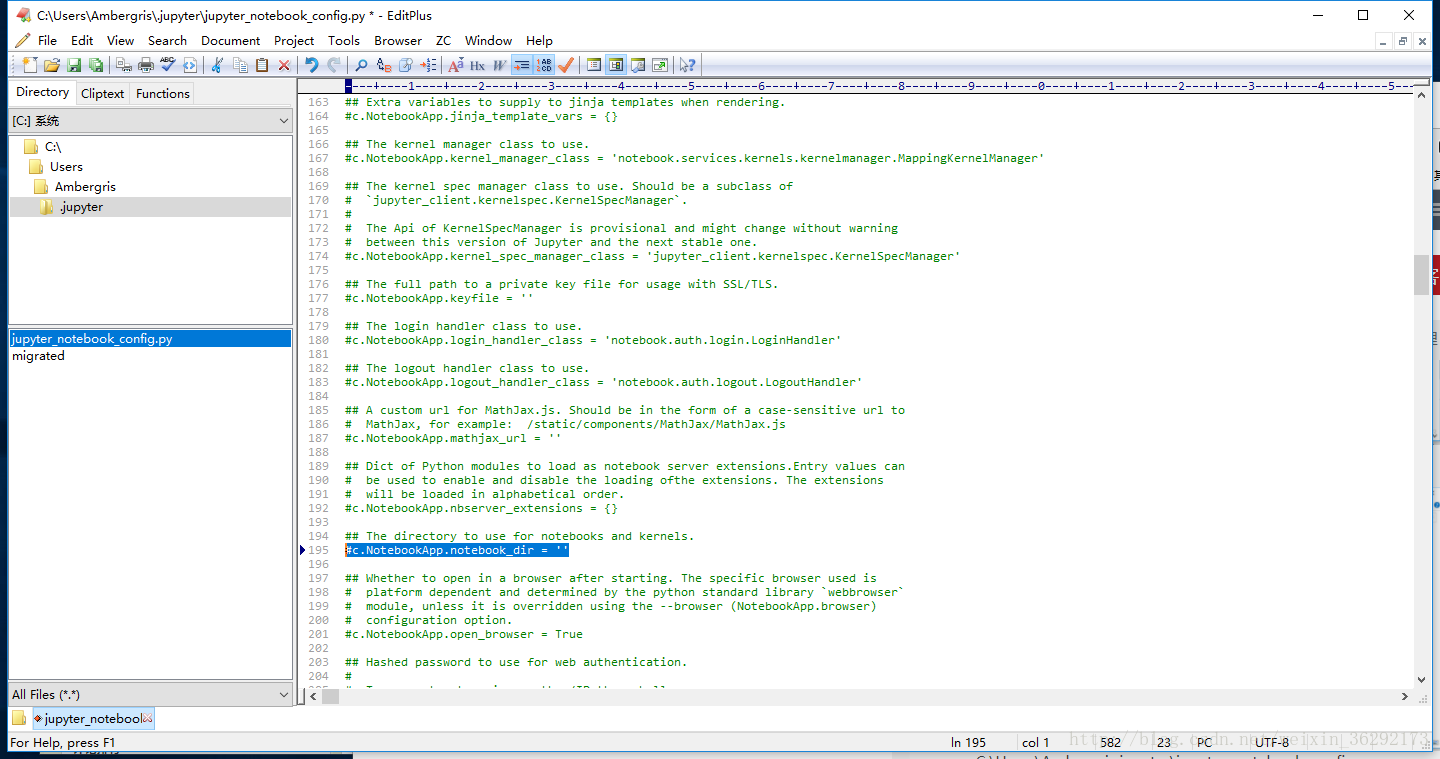Click the Copy icon in the toolbar
This screenshot has width=1440, height=759.
[240, 65]
